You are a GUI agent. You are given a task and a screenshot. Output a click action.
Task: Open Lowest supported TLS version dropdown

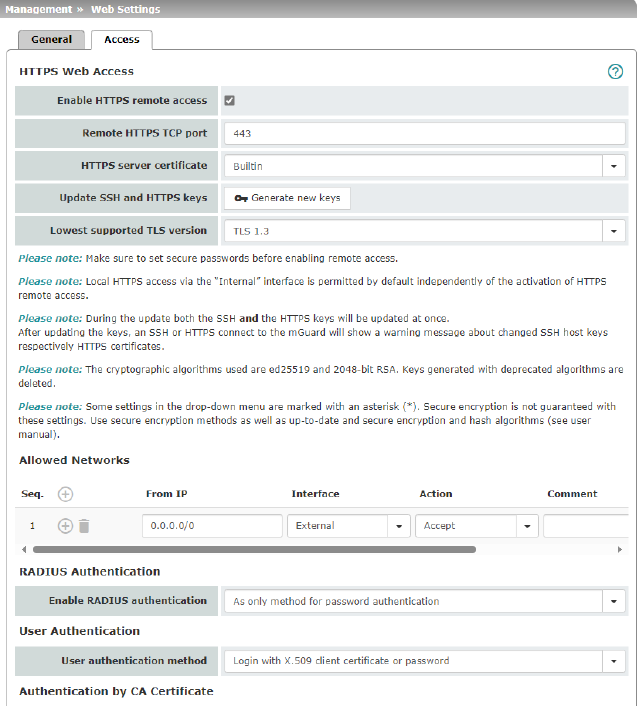[425, 231]
